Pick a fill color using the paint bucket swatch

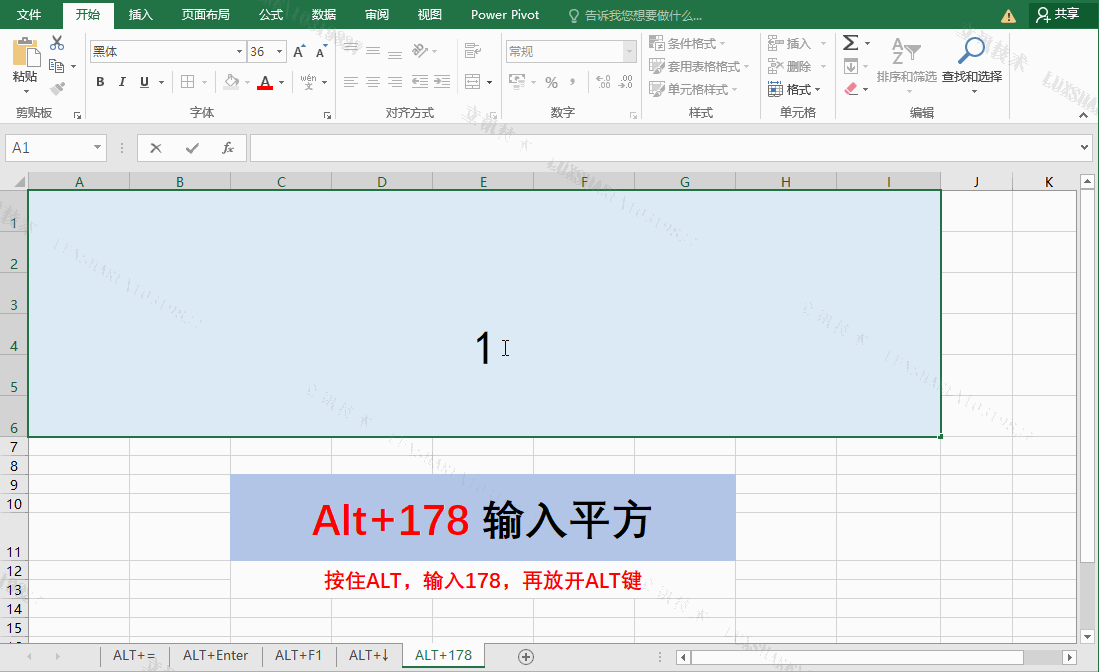(x=234, y=81)
